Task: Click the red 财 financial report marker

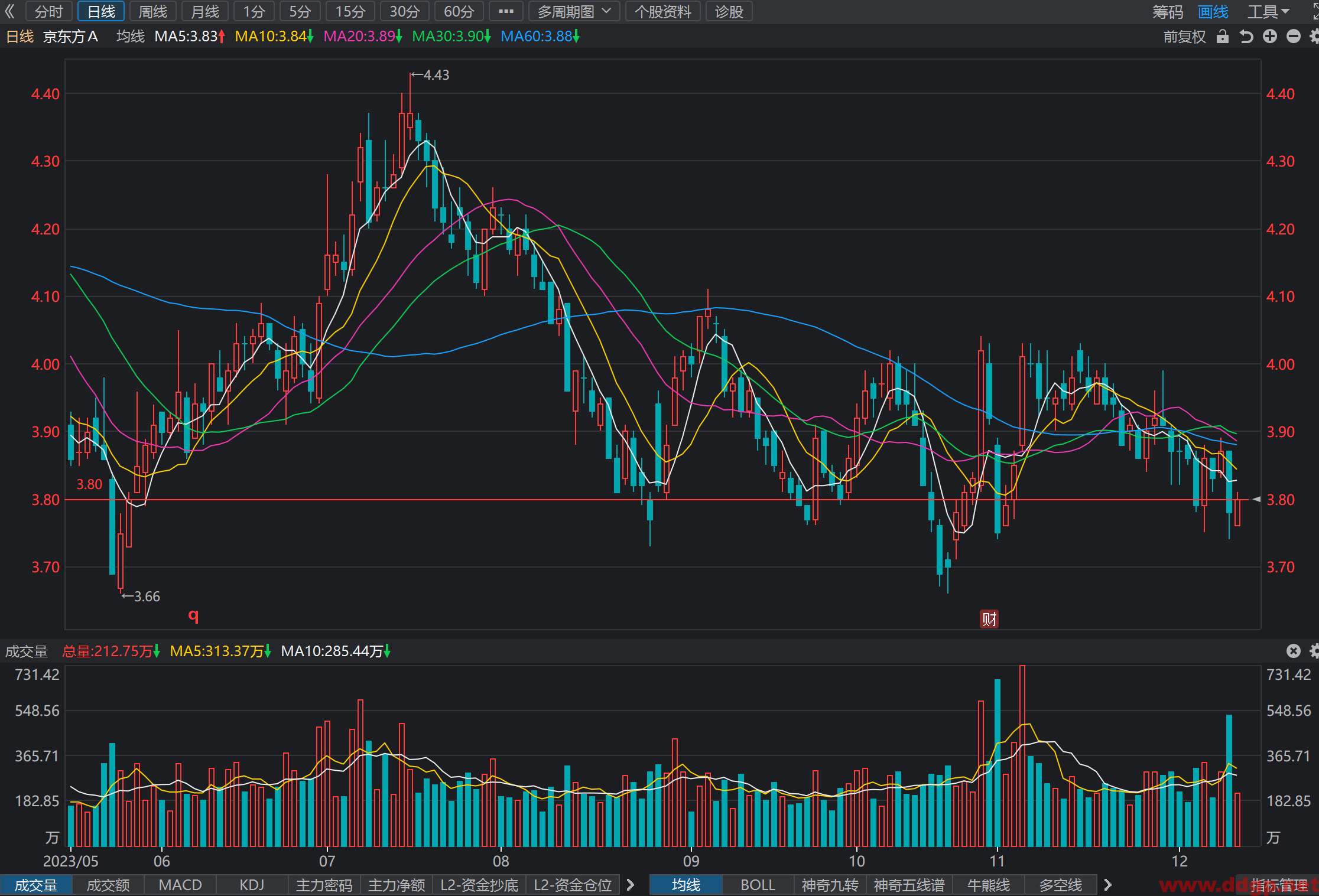Action: (x=989, y=619)
